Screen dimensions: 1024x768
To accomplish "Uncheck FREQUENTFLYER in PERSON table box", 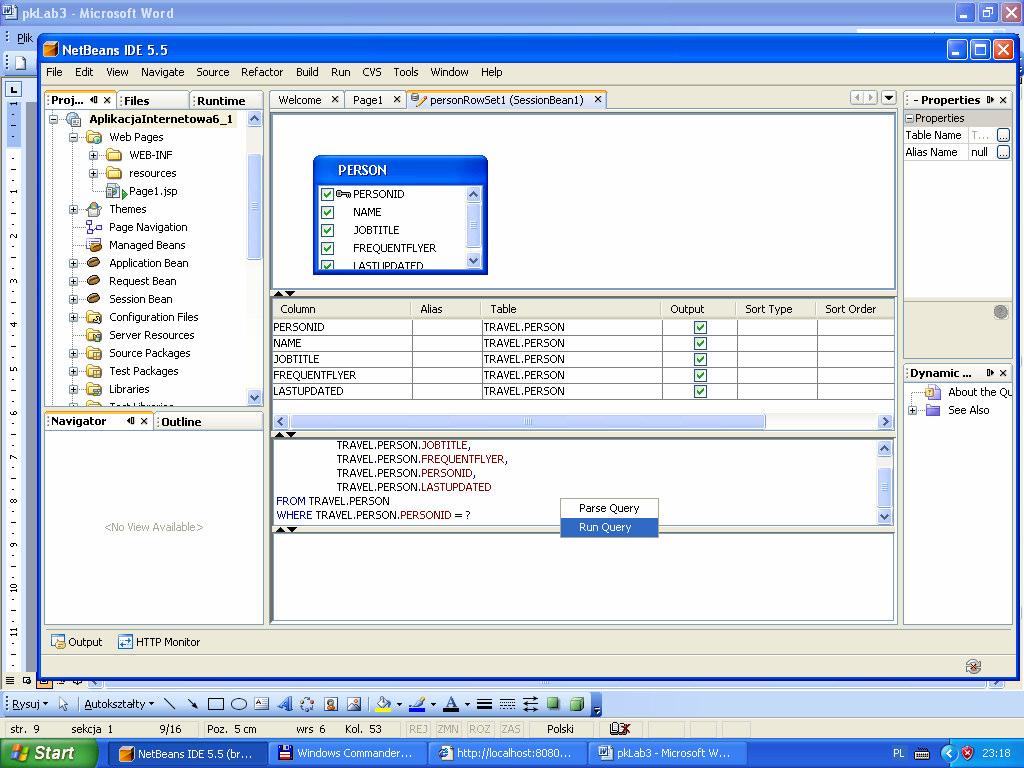I will tap(327, 248).
